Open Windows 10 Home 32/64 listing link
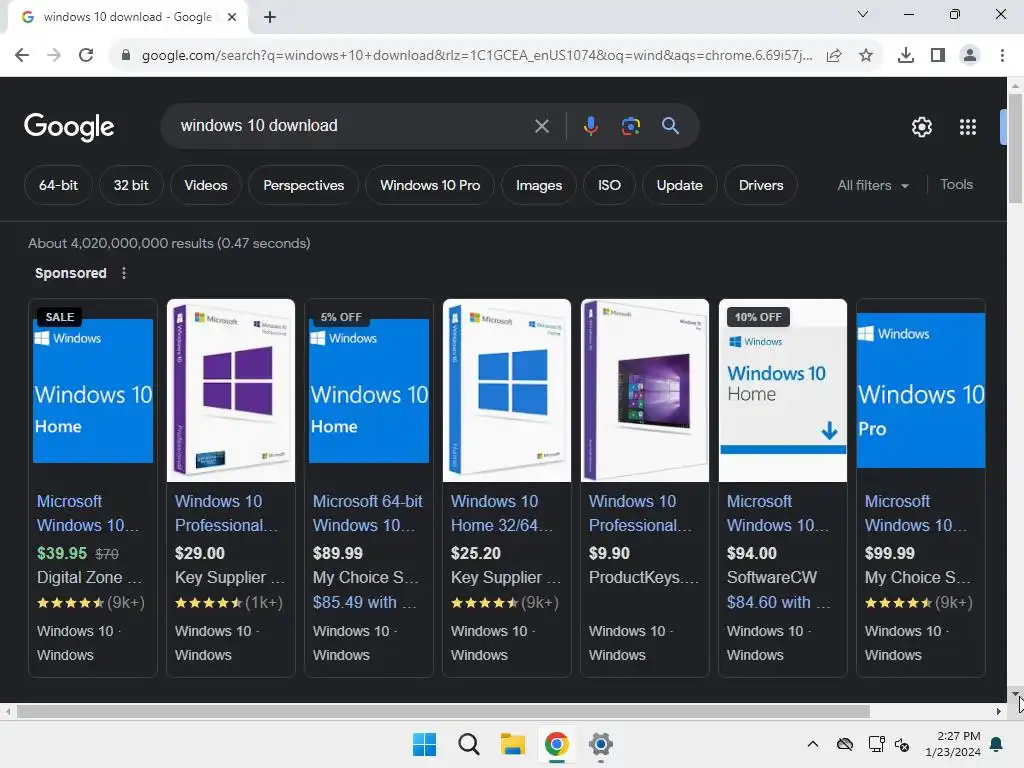 (502, 513)
